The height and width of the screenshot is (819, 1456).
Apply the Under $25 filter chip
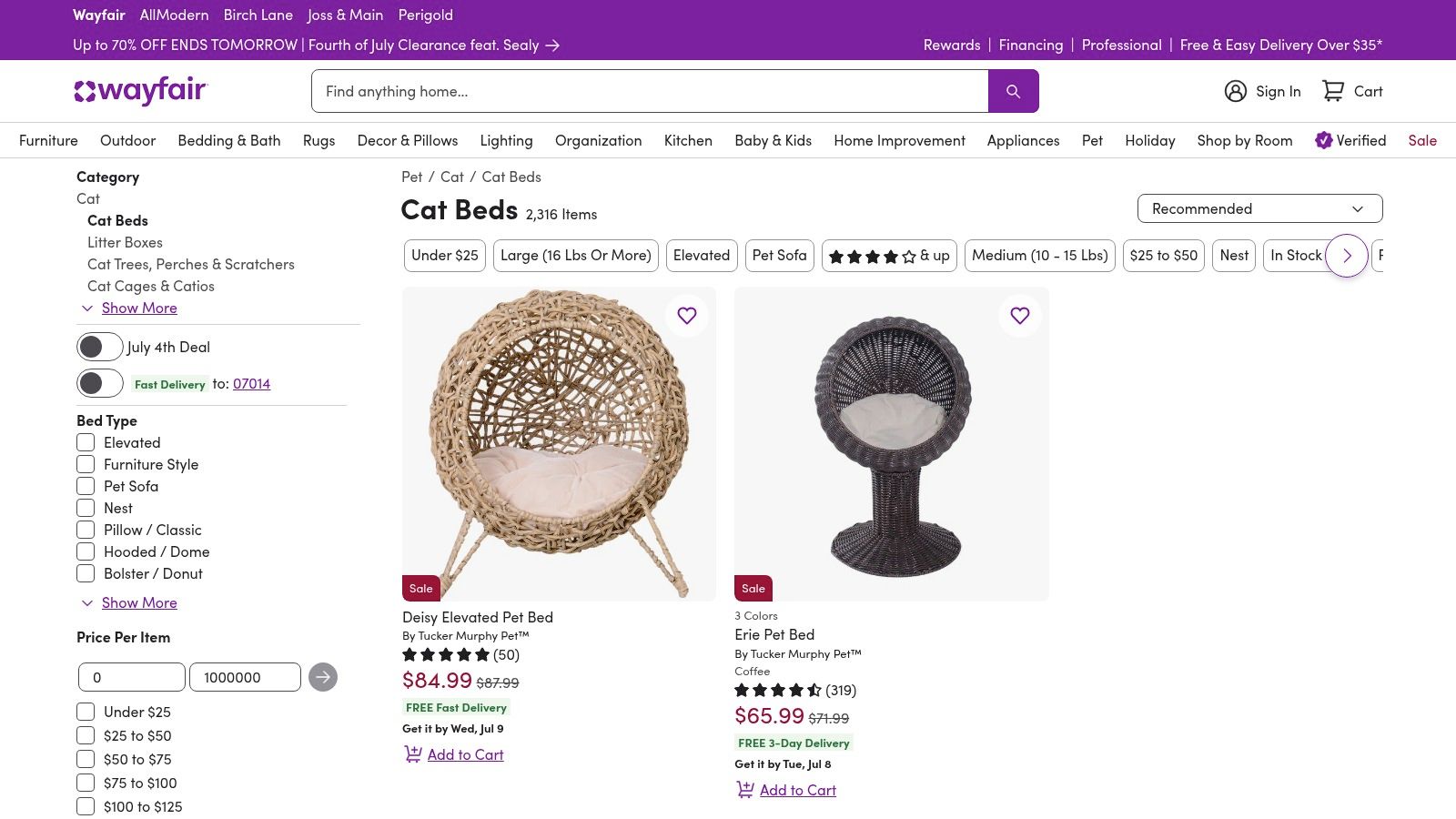445,256
